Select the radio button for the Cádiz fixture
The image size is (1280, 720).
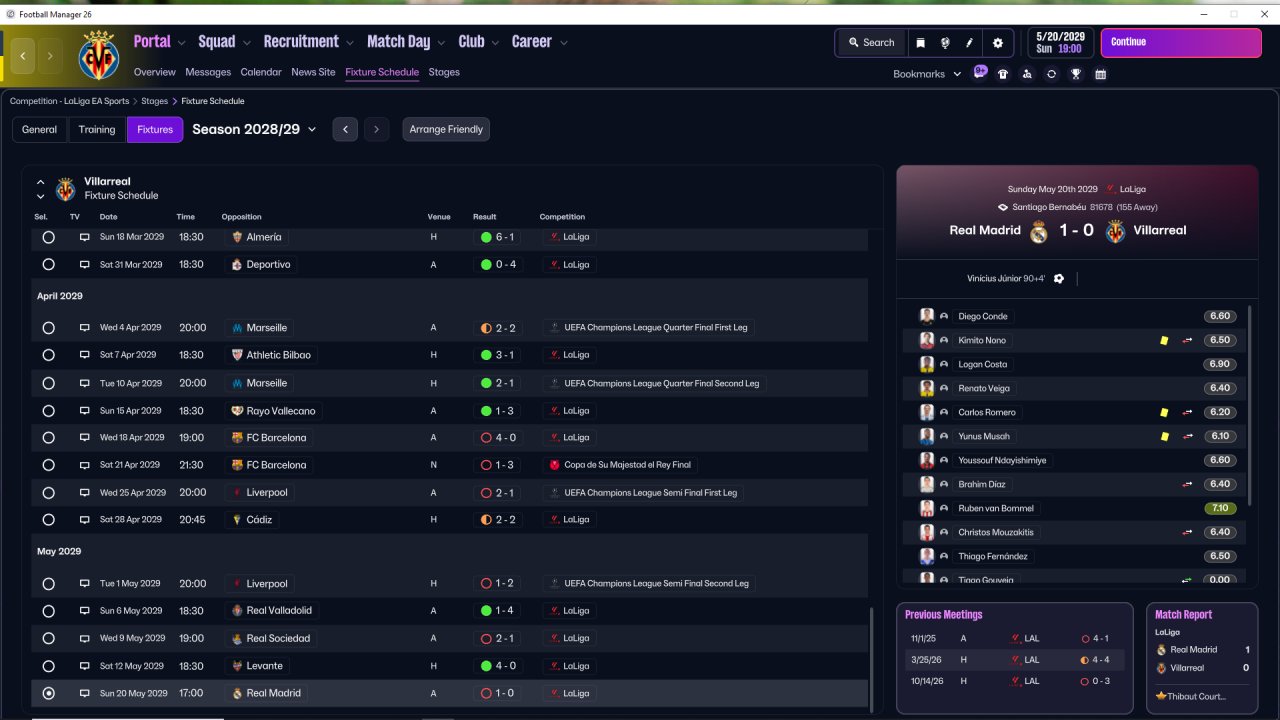[x=48, y=520]
